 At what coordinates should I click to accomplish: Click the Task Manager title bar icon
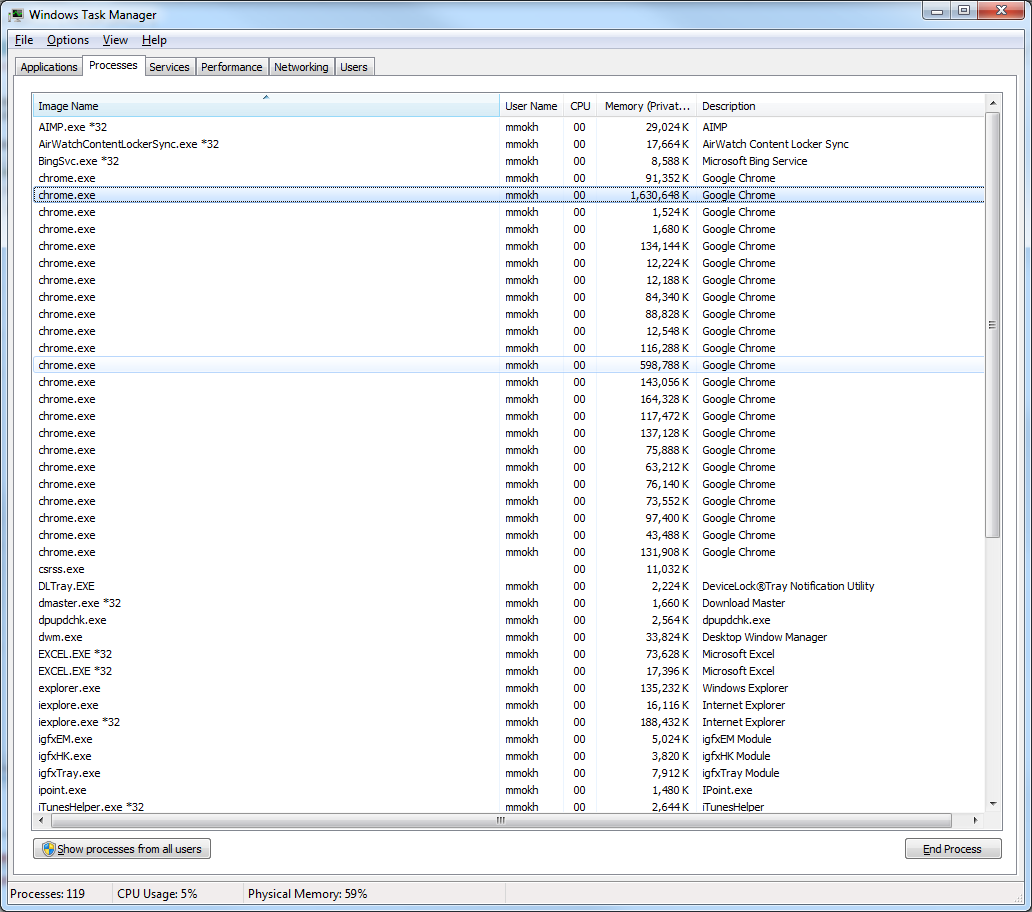tap(16, 14)
